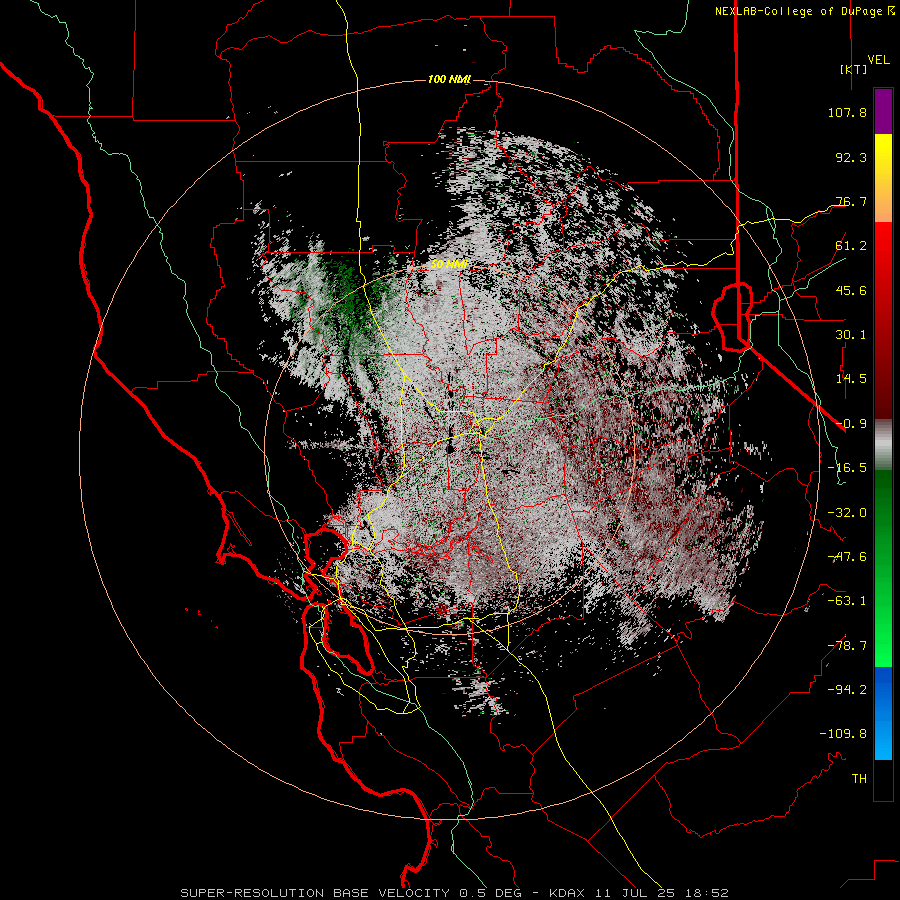Click the Super-Resolution Base Velocity caption

[x=454, y=893]
